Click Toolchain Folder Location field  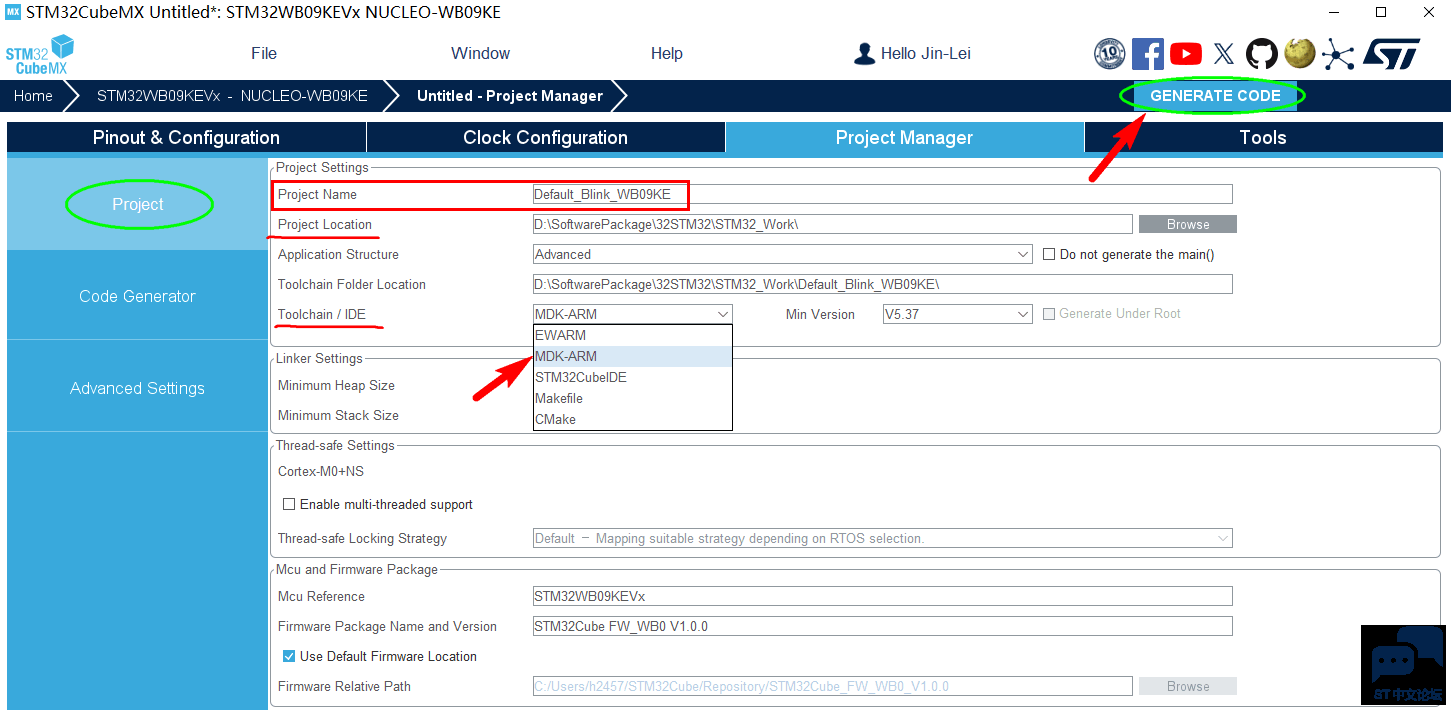(883, 284)
